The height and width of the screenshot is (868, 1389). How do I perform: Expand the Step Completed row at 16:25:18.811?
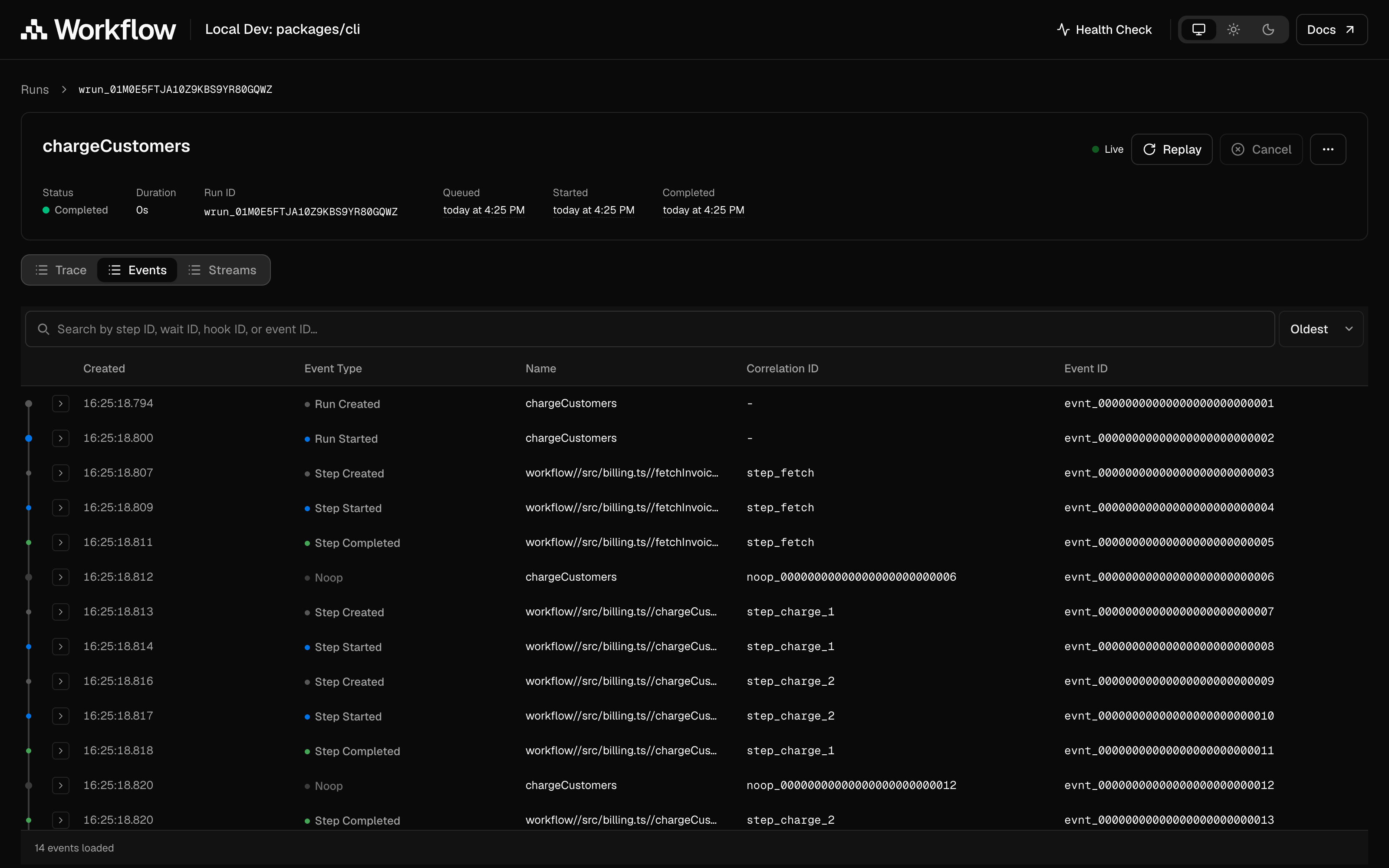click(x=60, y=542)
